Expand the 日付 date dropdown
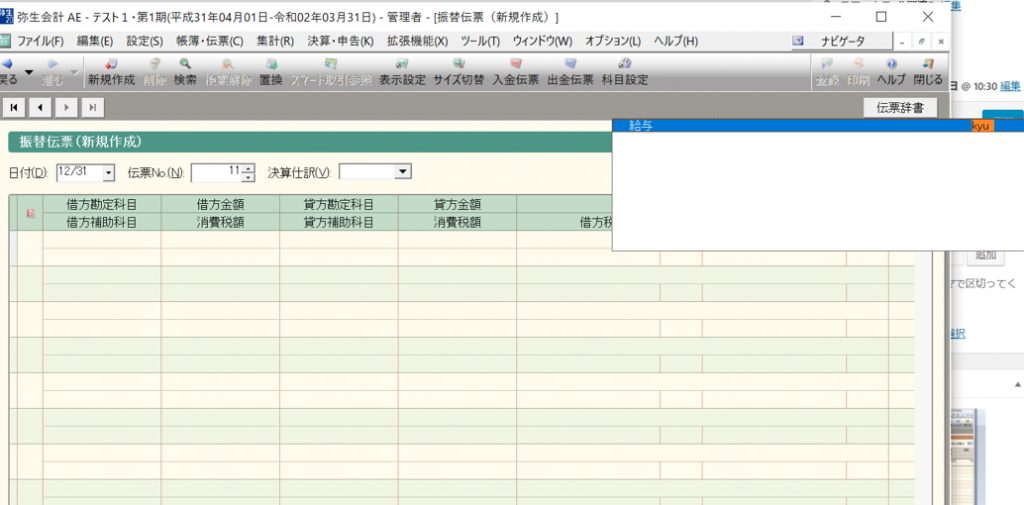 [x=108, y=173]
